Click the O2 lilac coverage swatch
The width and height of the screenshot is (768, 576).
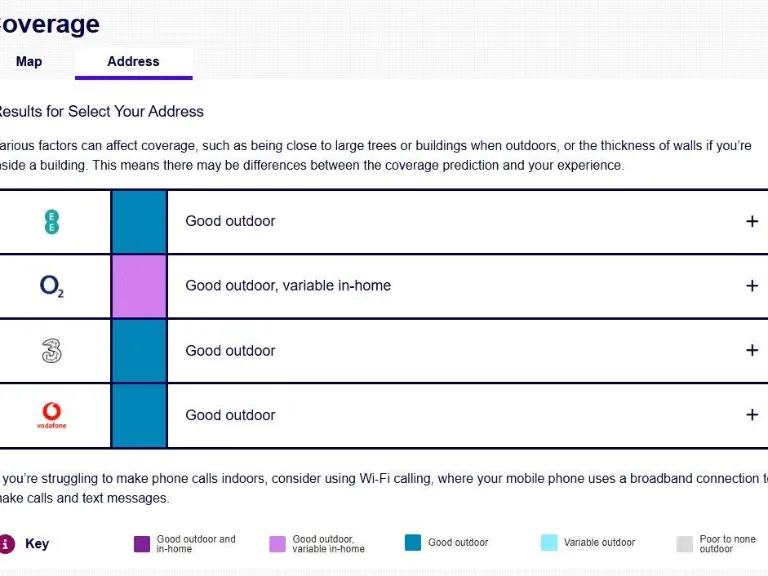tap(139, 286)
